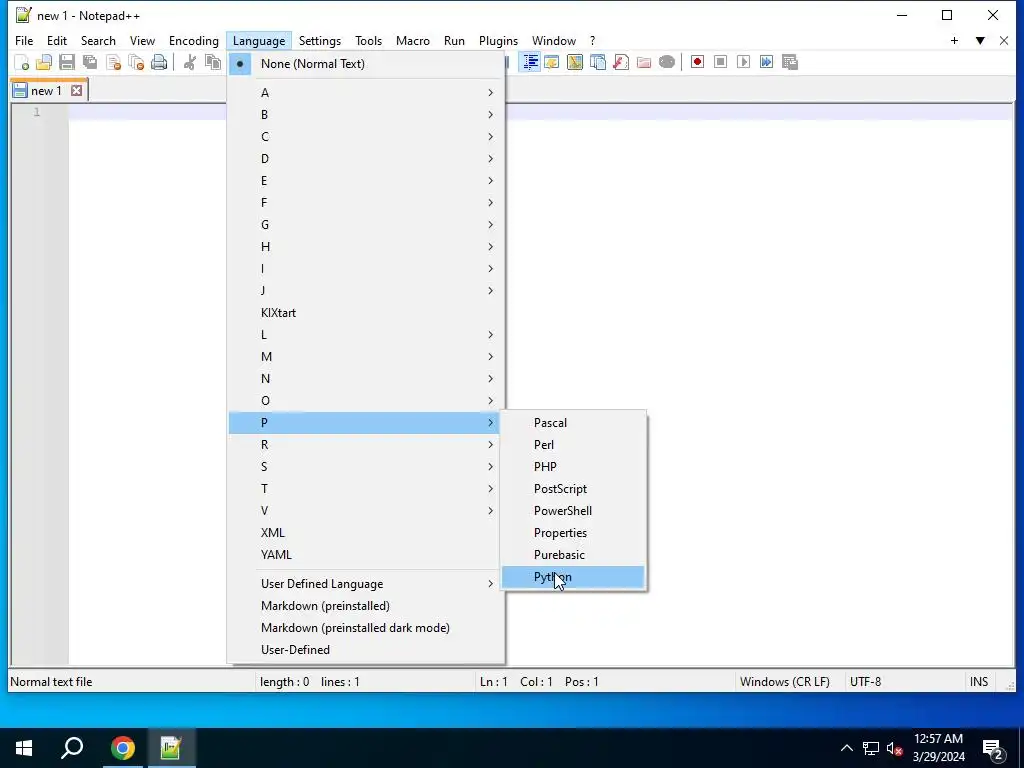Viewport: 1024px width, 768px height.
Task: Click the Notepad++ taskbar icon
Action: pos(170,748)
